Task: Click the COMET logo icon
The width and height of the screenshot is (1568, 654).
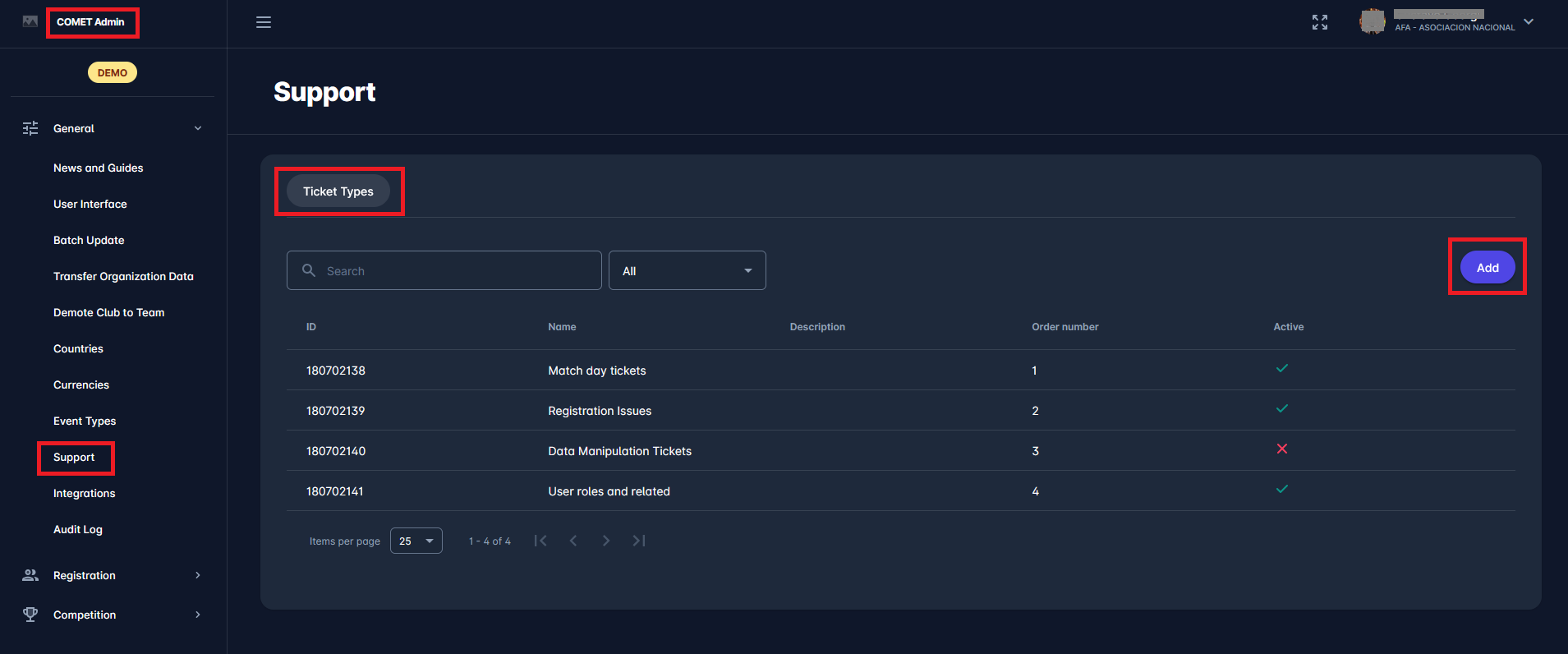Action: 30,21
